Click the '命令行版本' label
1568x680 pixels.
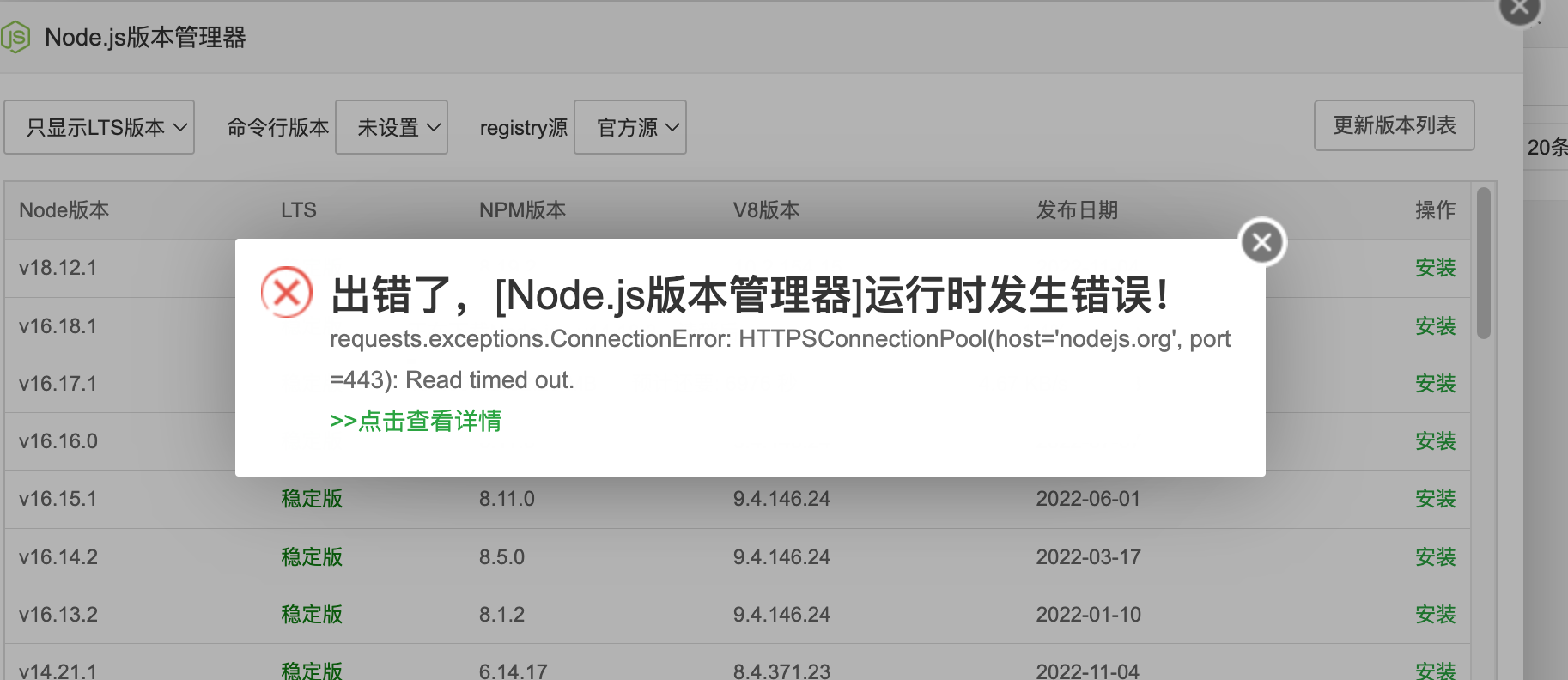[277, 128]
